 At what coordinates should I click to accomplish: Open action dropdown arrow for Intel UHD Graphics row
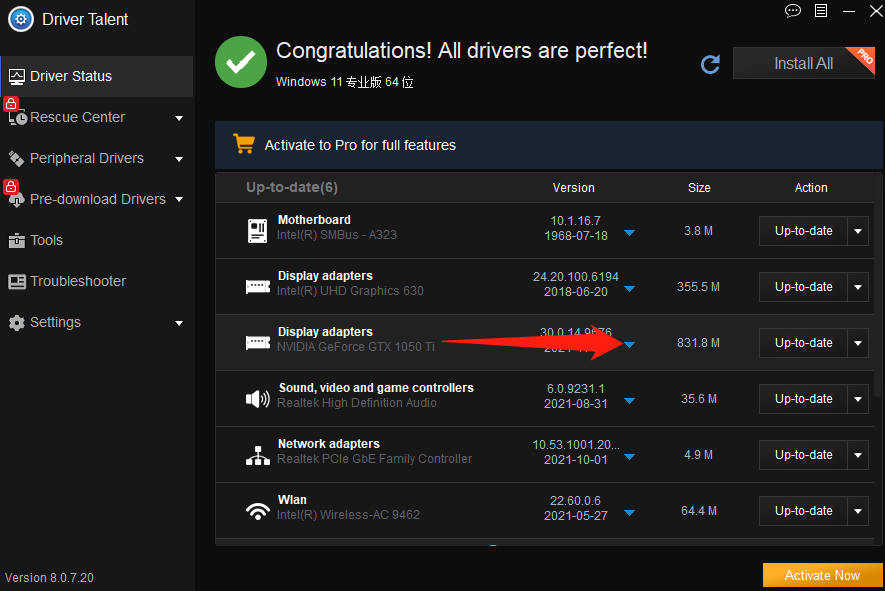[858, 287]
